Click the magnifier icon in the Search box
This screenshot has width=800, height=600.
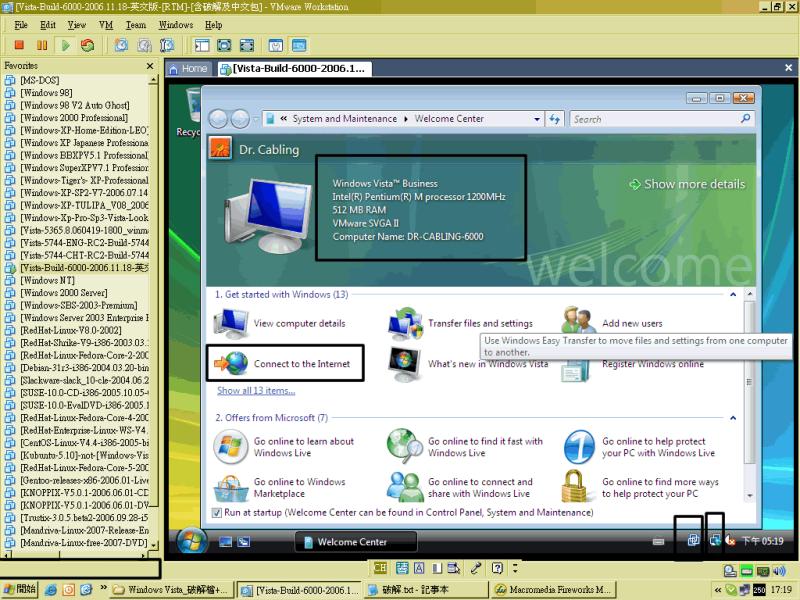pyautogui.click(x=745, y=118)
